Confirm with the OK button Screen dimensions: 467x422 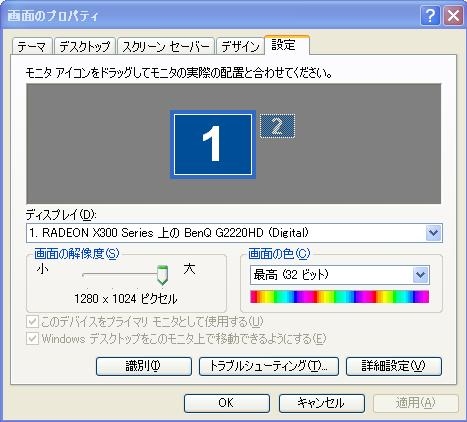(227, 403)
